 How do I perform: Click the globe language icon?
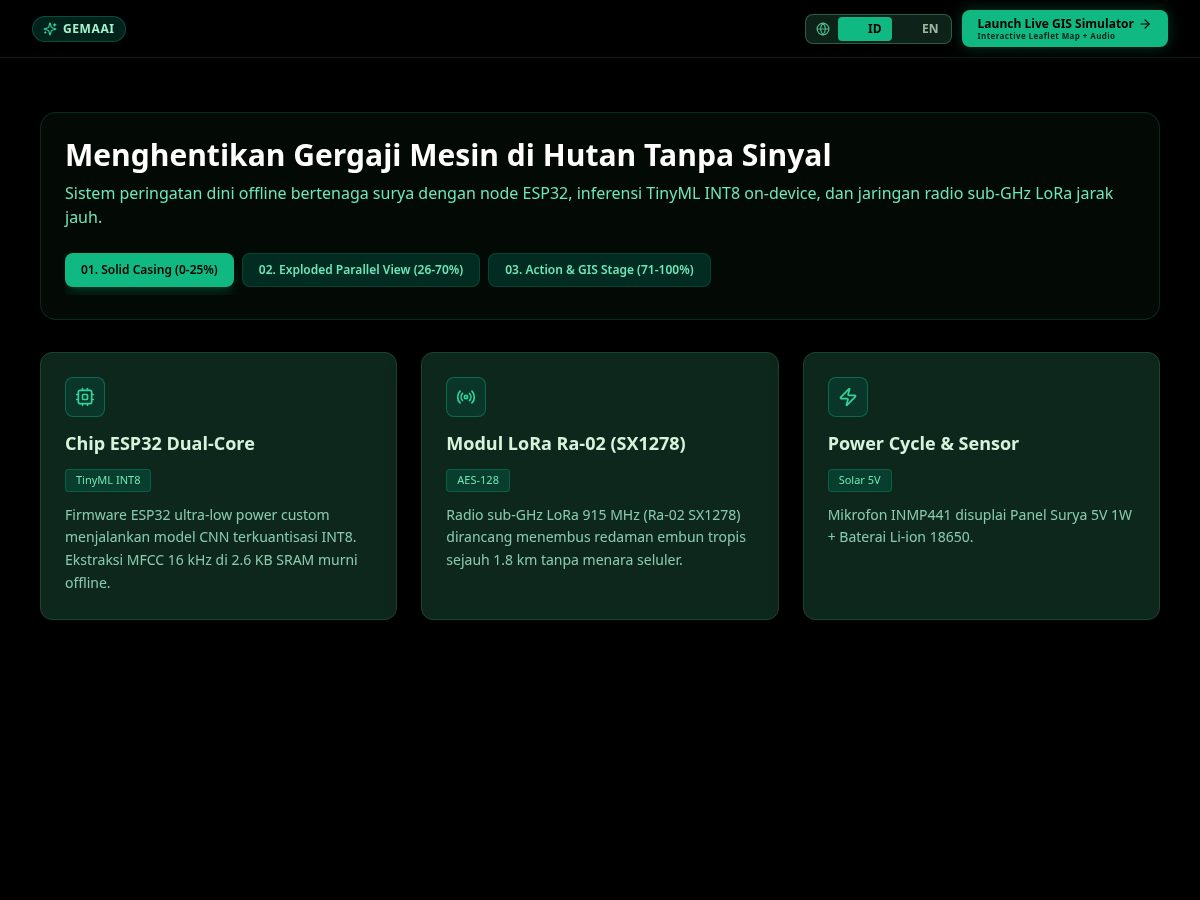coord(823,29)
